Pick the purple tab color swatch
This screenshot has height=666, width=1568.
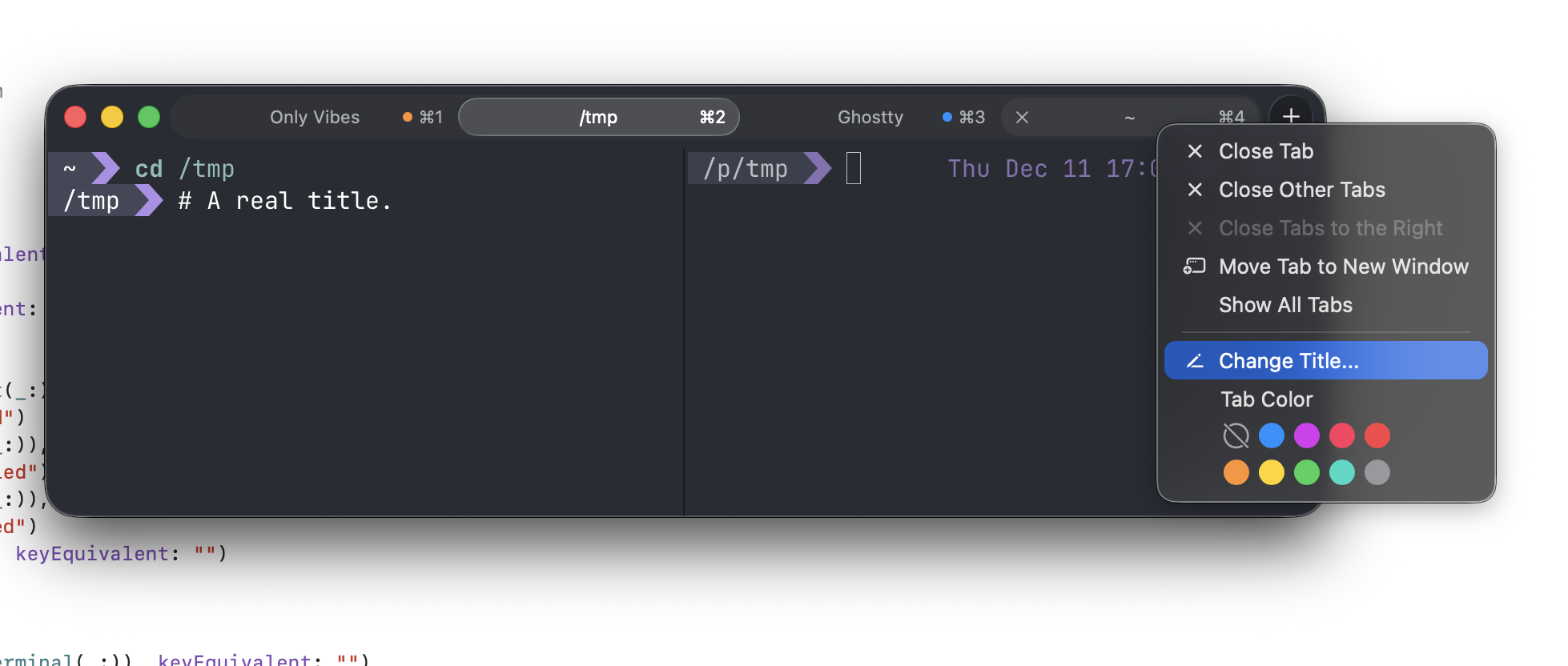click(1306, 435)
